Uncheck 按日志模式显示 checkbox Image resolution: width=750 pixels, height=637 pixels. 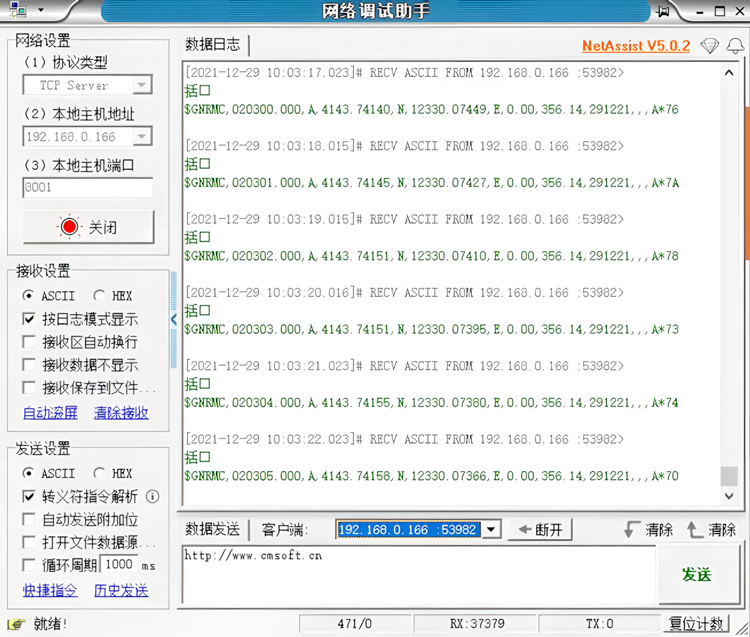29,319
